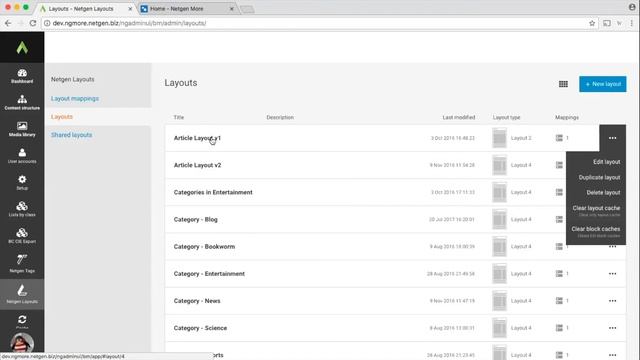Viewport: 640px width, 360px height.
Task: Bookmark page with star icon
Action: click(x=592, y=23)
